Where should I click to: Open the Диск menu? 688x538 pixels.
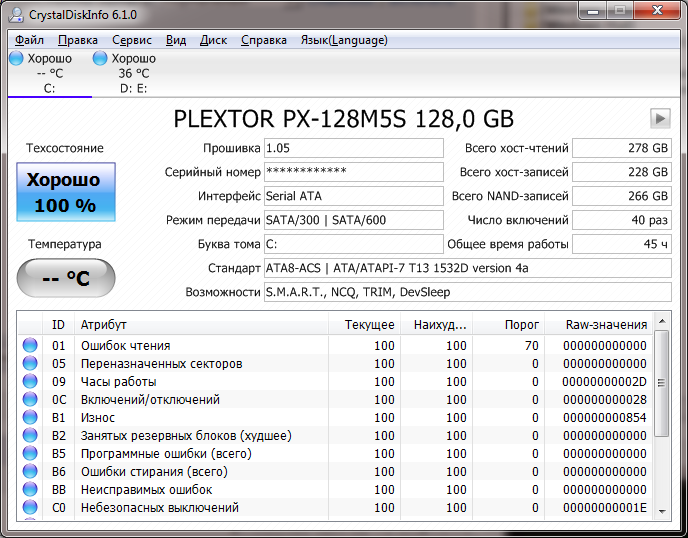tap(213, 40)
